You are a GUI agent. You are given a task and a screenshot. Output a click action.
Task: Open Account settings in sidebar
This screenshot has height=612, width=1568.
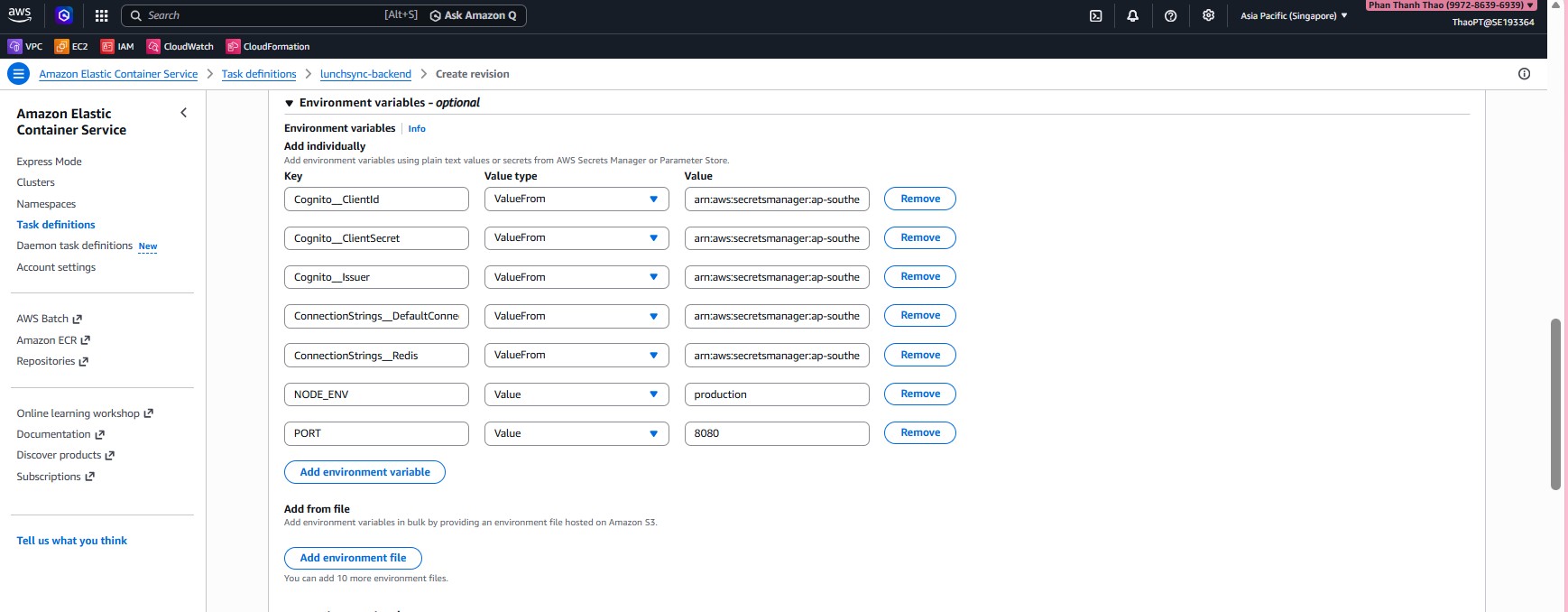pos(56,267)
